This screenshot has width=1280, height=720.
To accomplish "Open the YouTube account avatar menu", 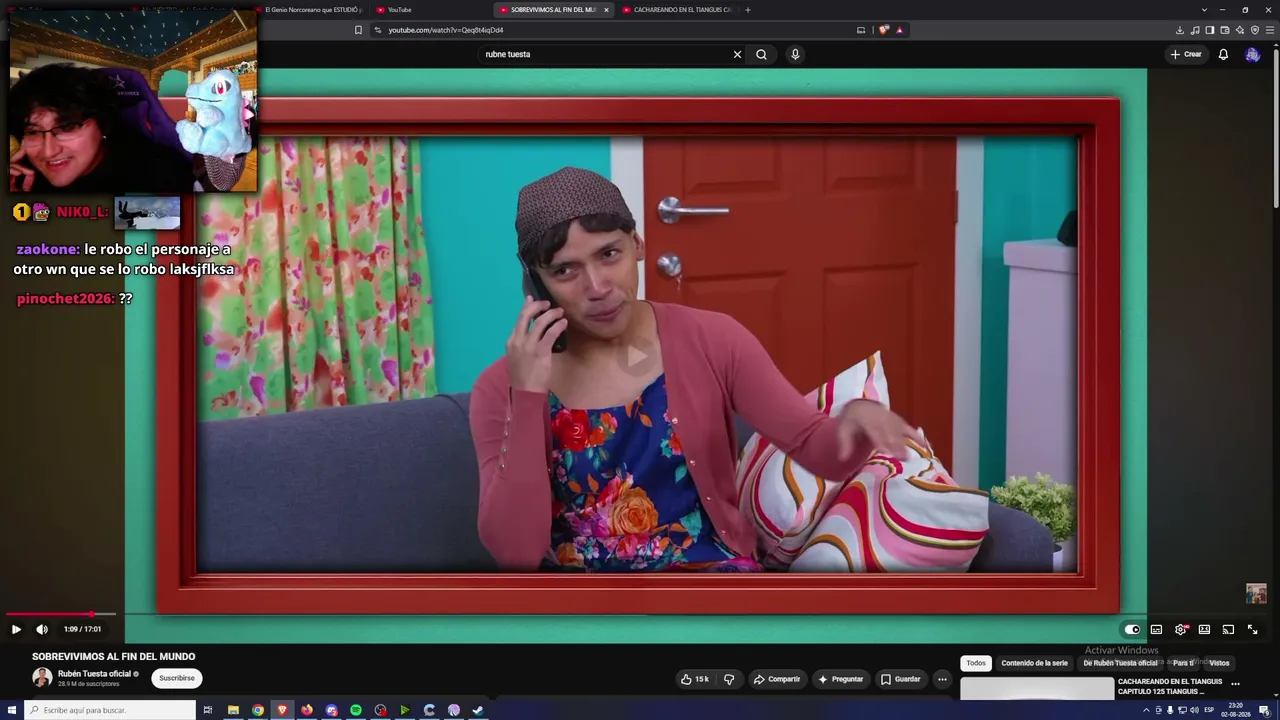I will pos(1252,54).
